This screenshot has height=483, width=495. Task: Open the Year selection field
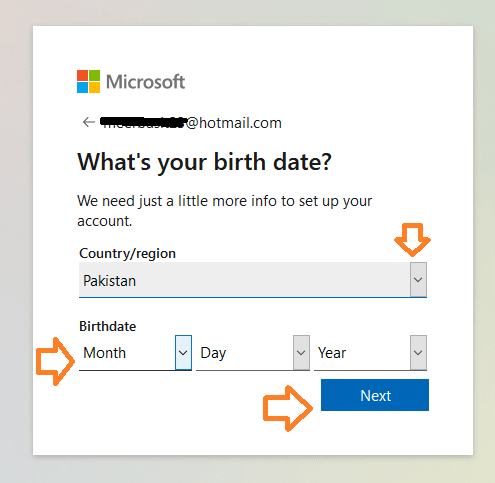(370, 353)
